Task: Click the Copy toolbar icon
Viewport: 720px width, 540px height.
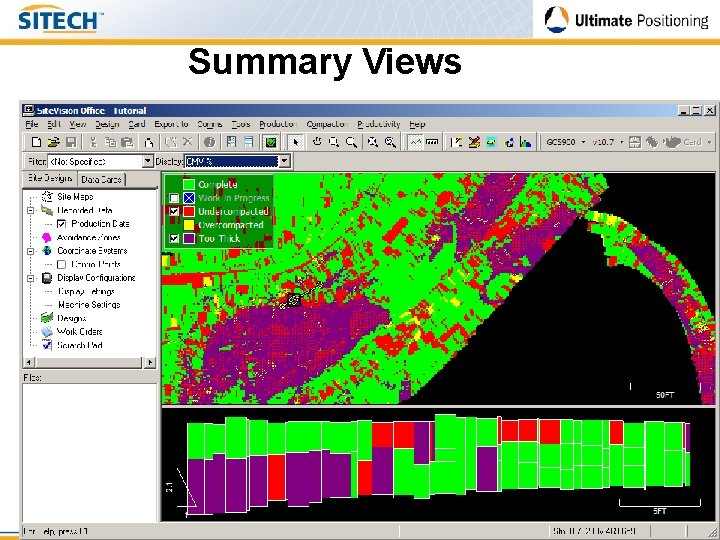Action: pyautogui.click(x=110, y=142)
